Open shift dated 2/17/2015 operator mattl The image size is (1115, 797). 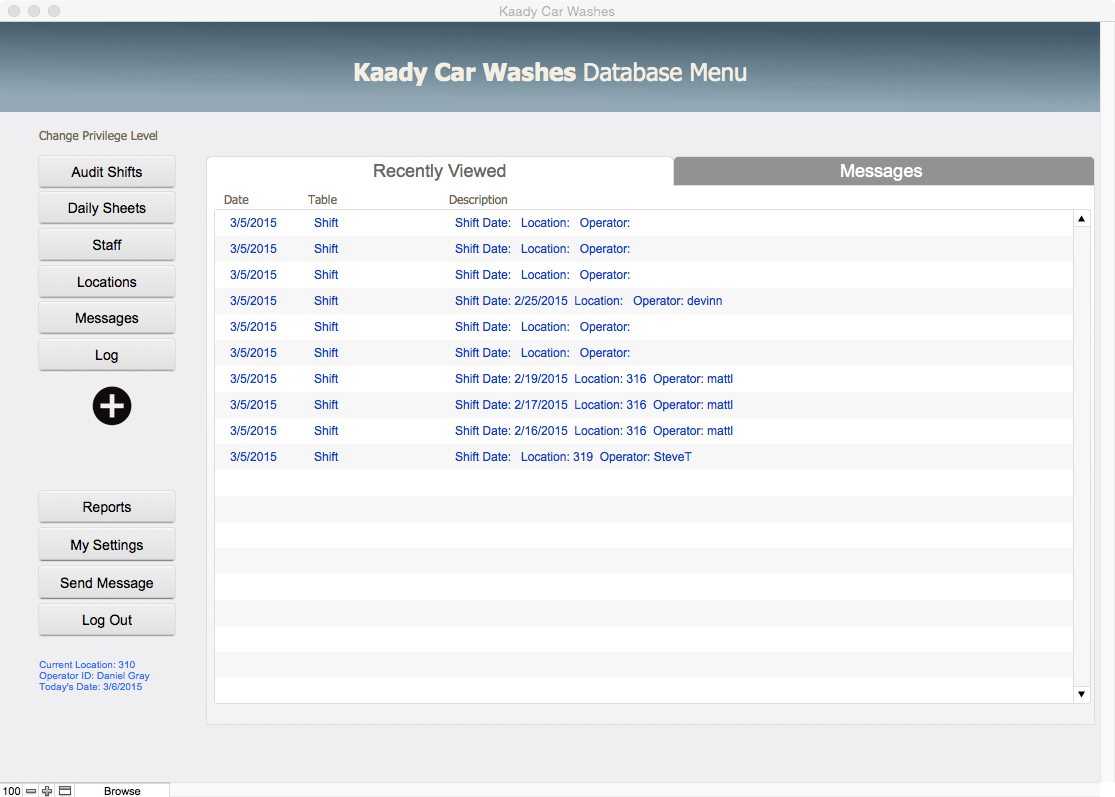[644, 405]
